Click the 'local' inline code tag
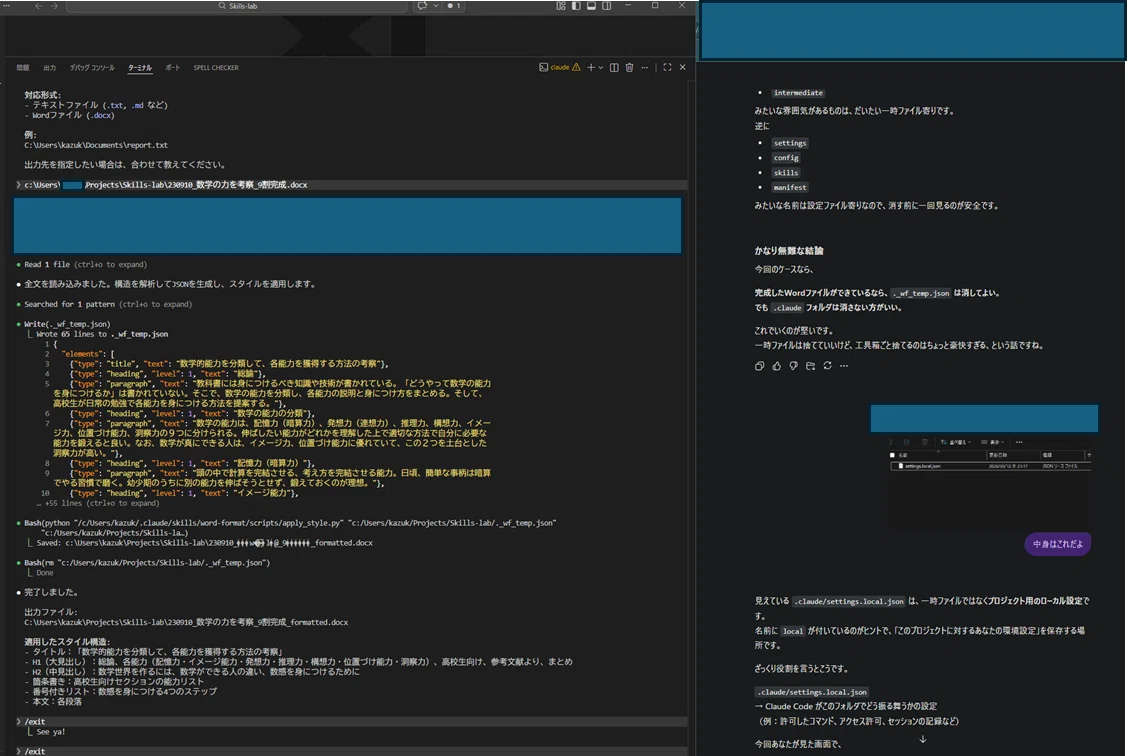This screenshot has height=756, width=1127. point(793,631)
